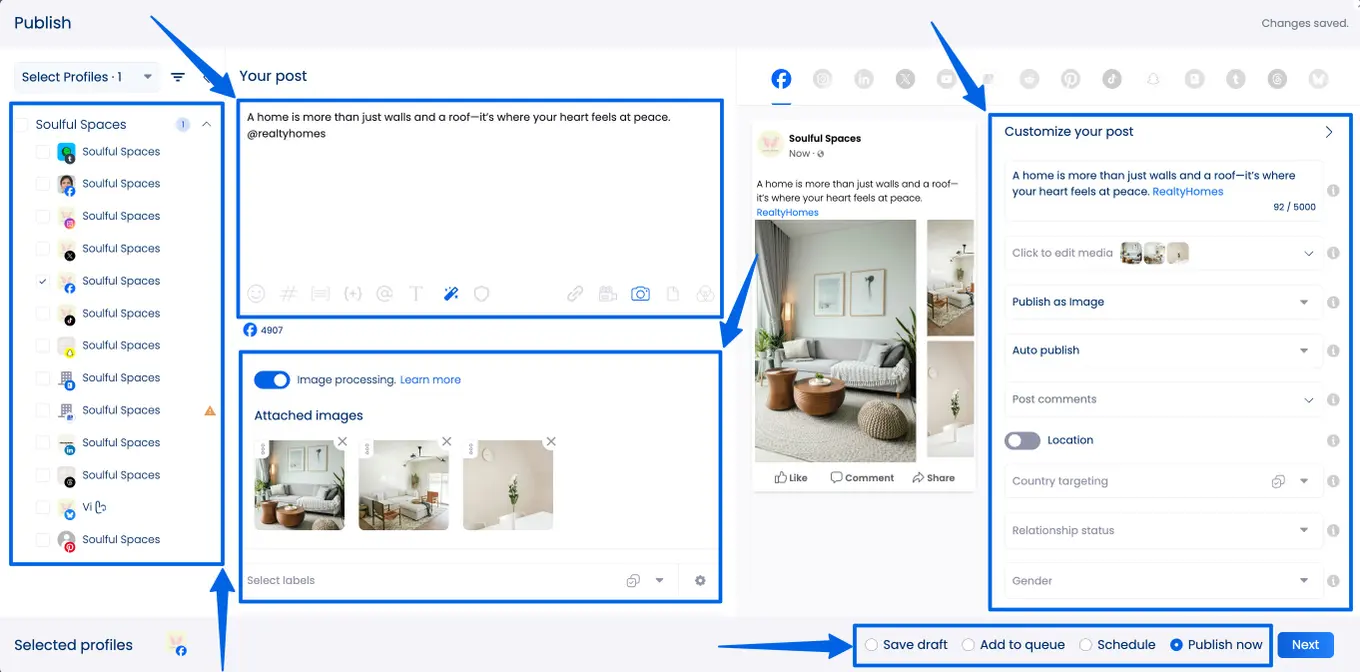The width and height of the screenshot is (1360, 672).
Task: Choose the Schedule radio option
Action: click(x=1086, y=645)
